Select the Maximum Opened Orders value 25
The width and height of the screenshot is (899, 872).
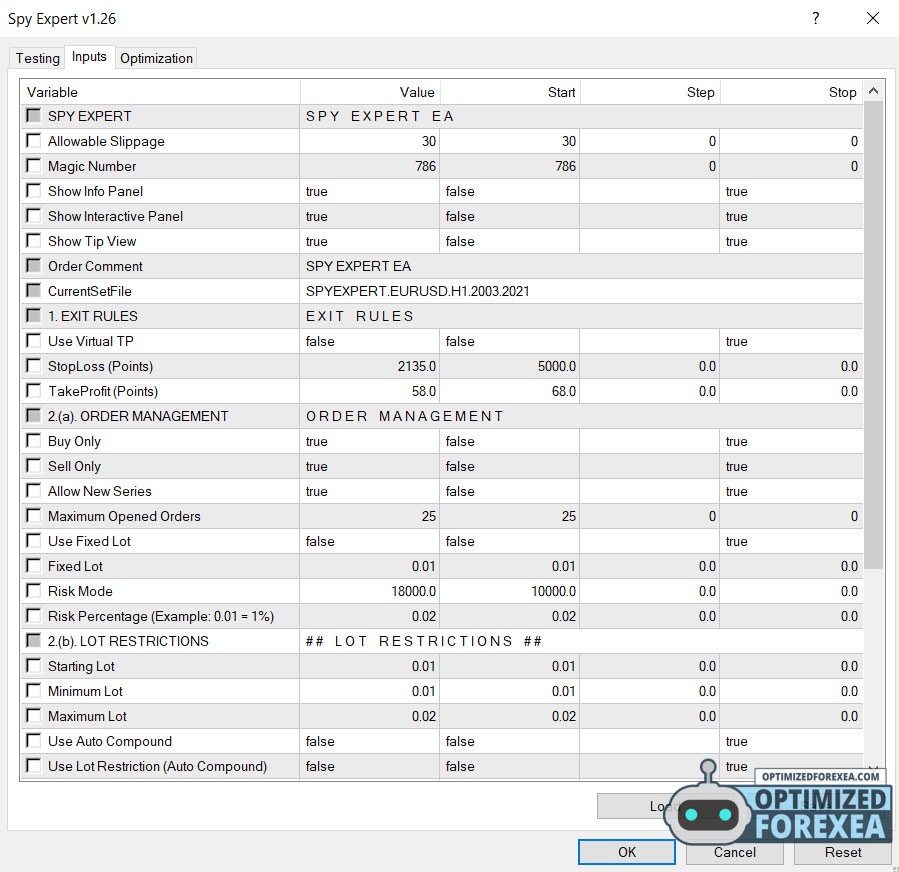tap(370, 516)
